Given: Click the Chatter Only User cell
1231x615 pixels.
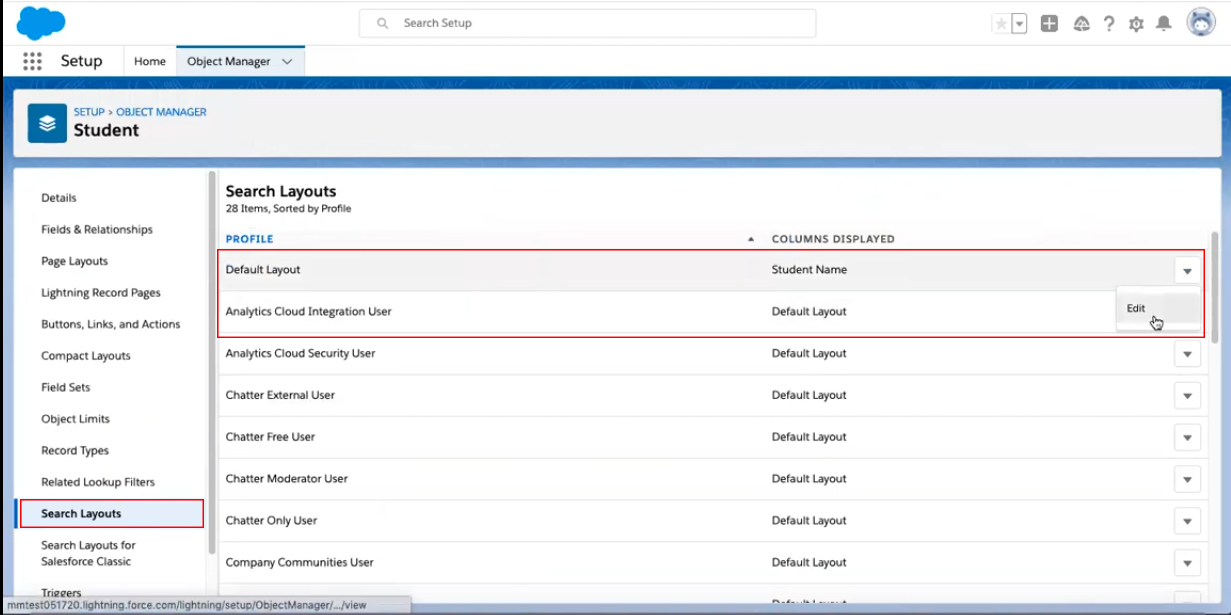Looking at the screenshot, I should pyautogui.click(x=271, y=521).
